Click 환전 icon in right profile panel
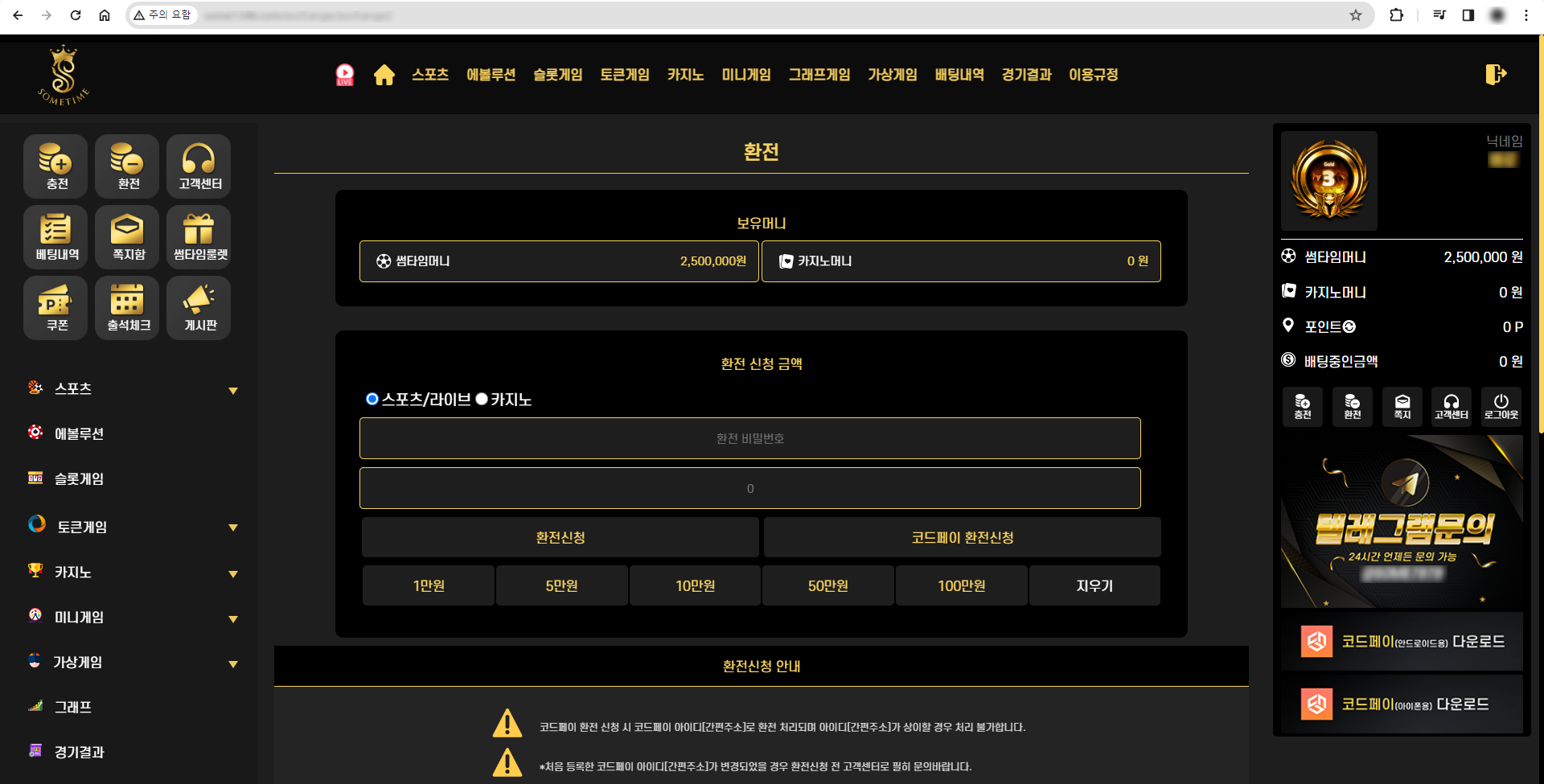This screenshot has height=784, width=1544. [1353, 406]
